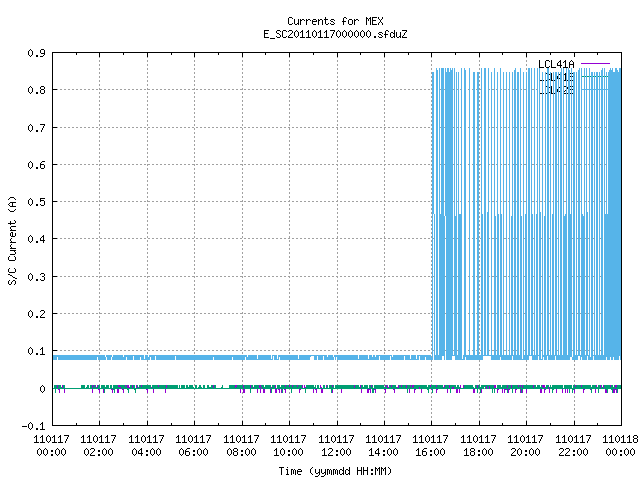Click the y-axis tick value "0.9"
The height and width of the screenshot is (480, 640).
pyautogui.click(x=36, y=53)
